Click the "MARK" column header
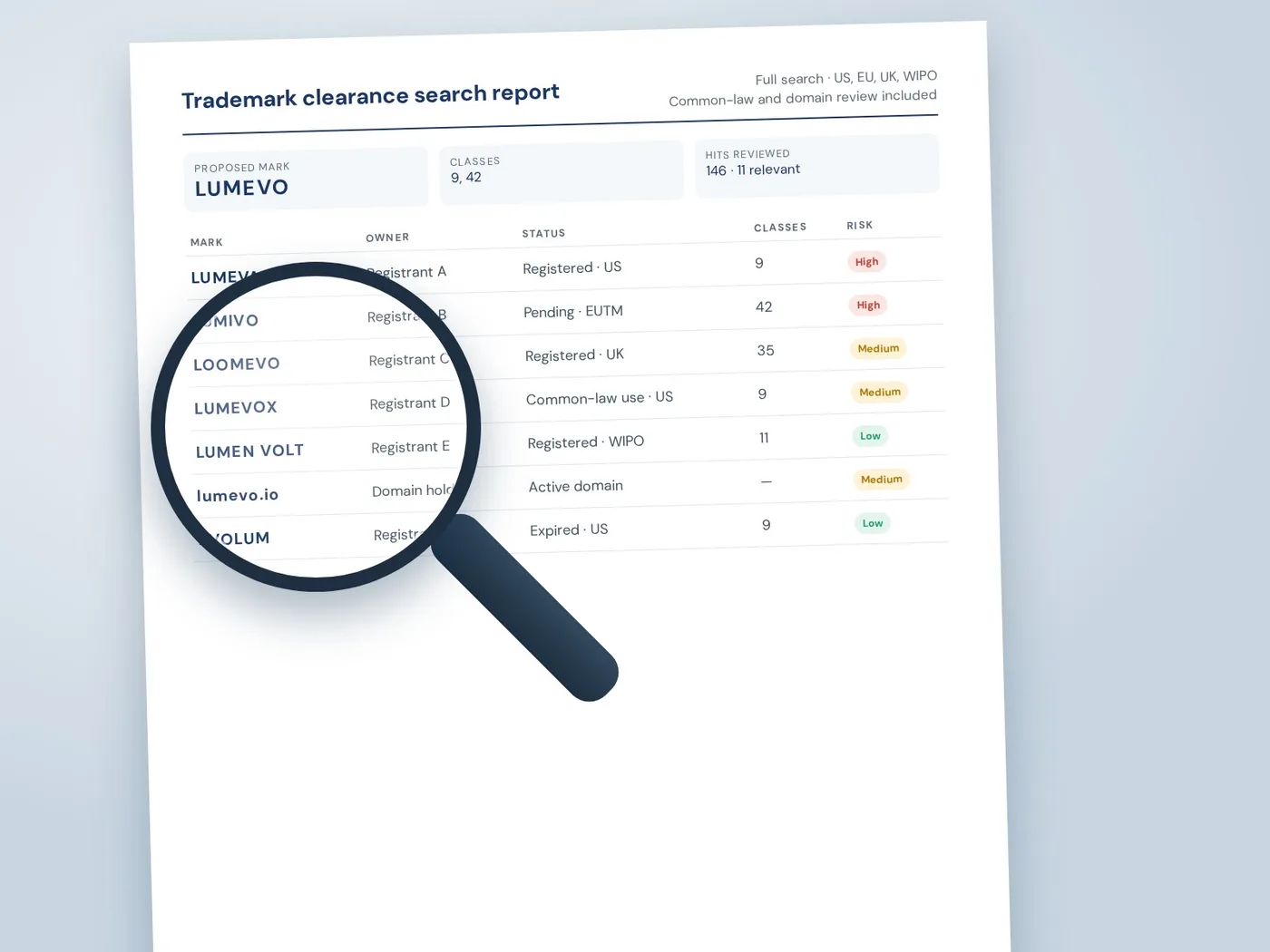 click(x=207, y=242)
